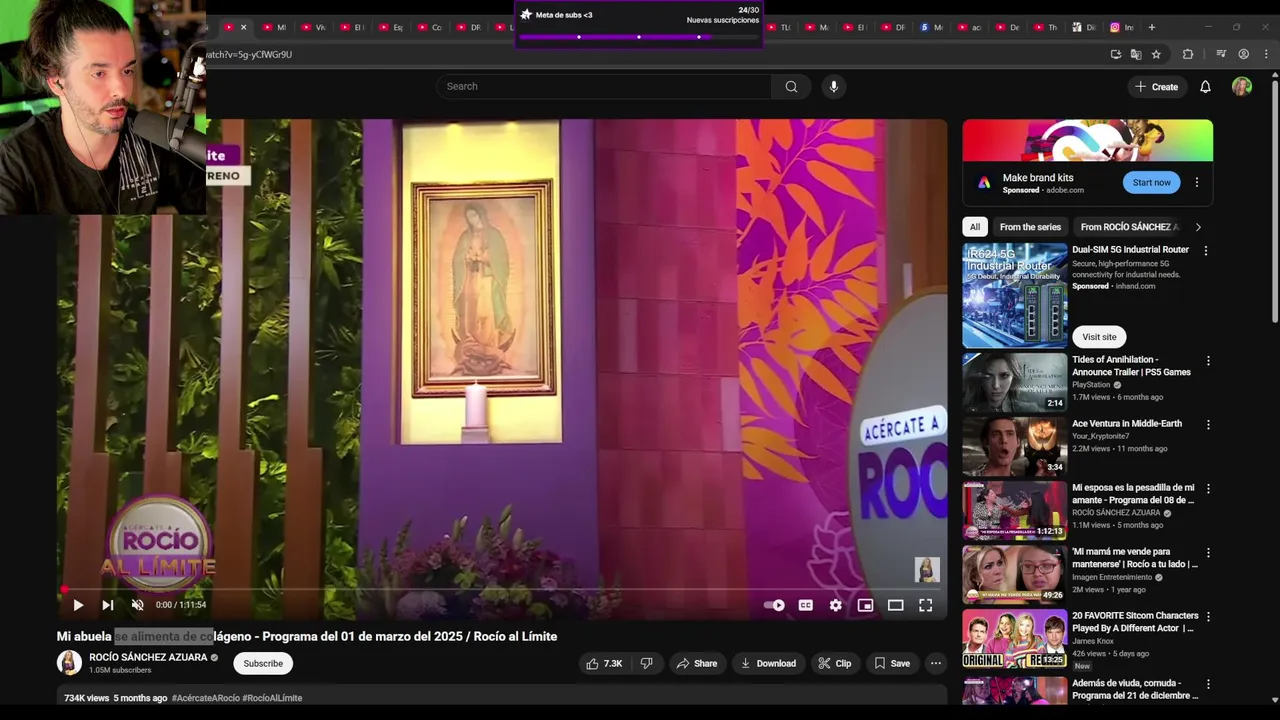Open the notifications bell

(x=1205, y=87)
